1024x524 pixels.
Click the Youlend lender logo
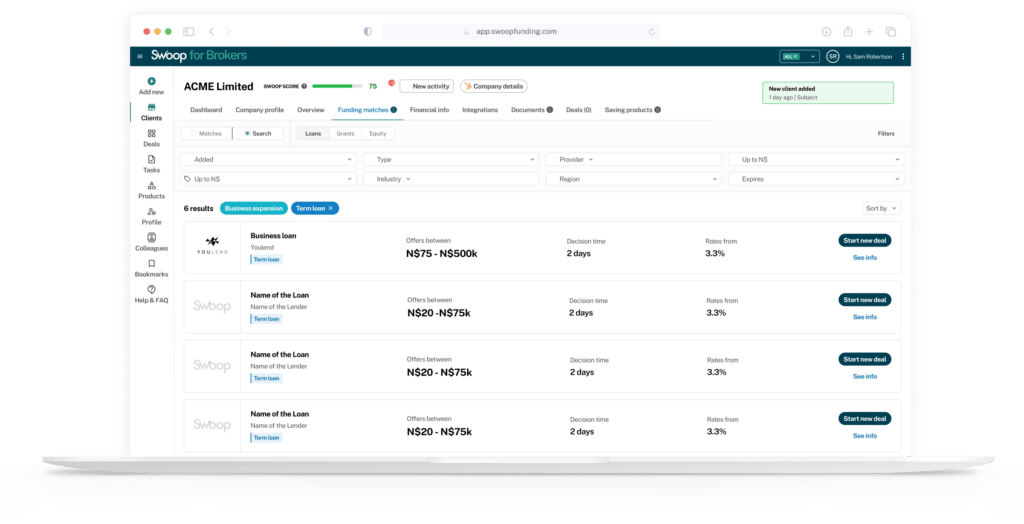[212, 246]
